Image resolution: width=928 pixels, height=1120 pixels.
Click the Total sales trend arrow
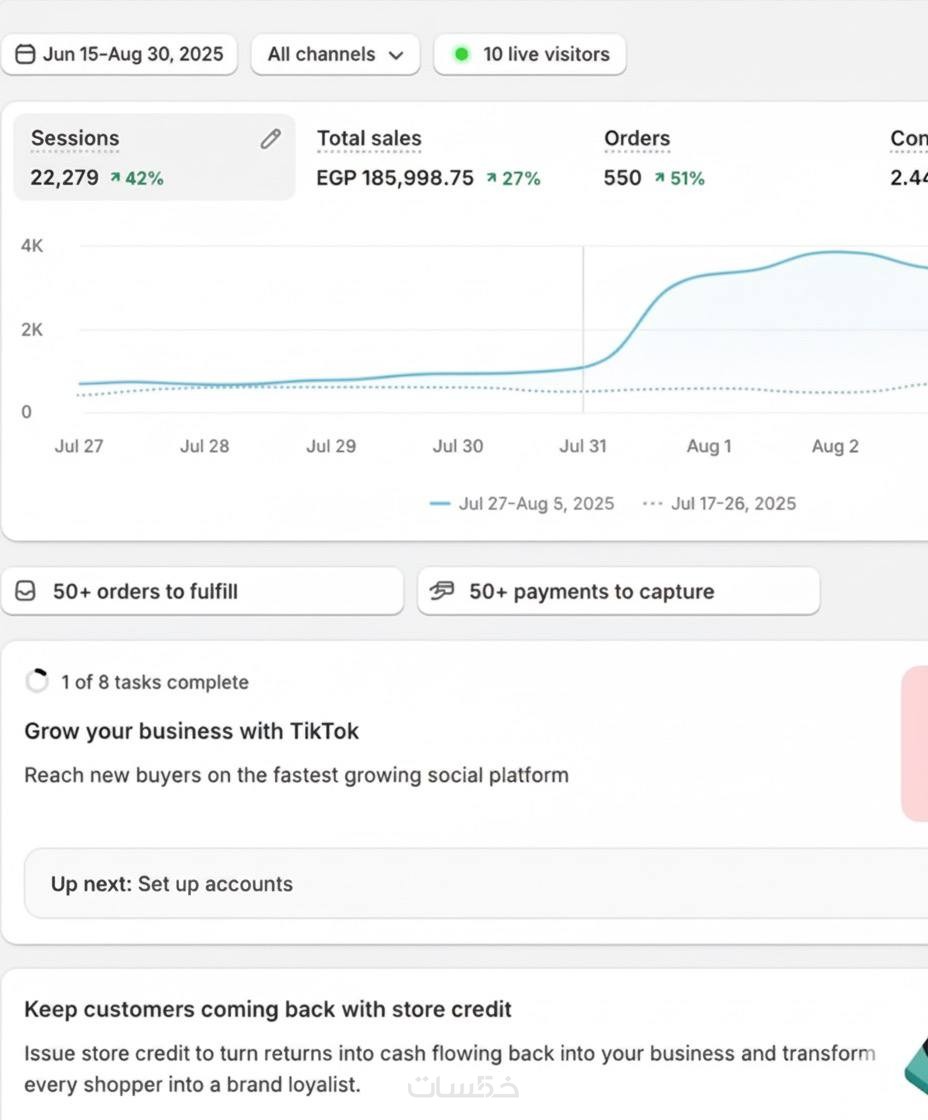(x=491, y=178)
